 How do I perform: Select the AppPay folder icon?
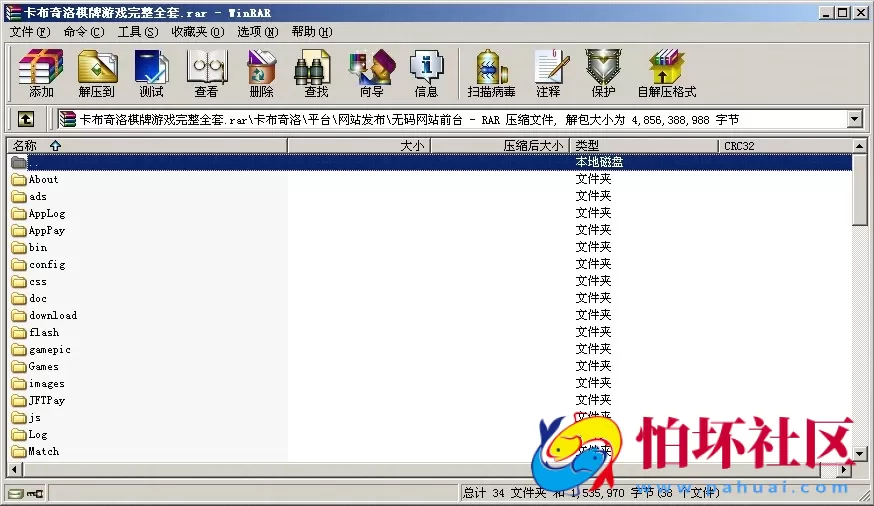point(19,231)
